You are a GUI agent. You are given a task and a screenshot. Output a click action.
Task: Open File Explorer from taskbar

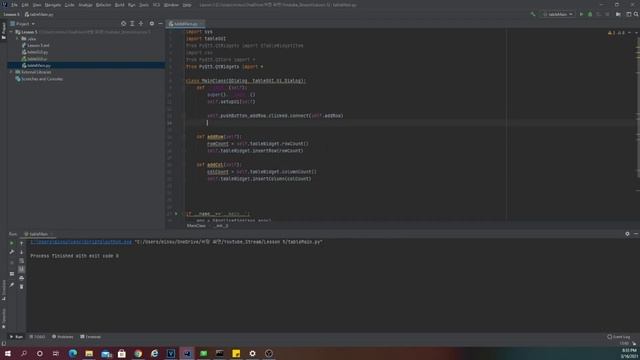pyautogui.click(x=89, y=353)
